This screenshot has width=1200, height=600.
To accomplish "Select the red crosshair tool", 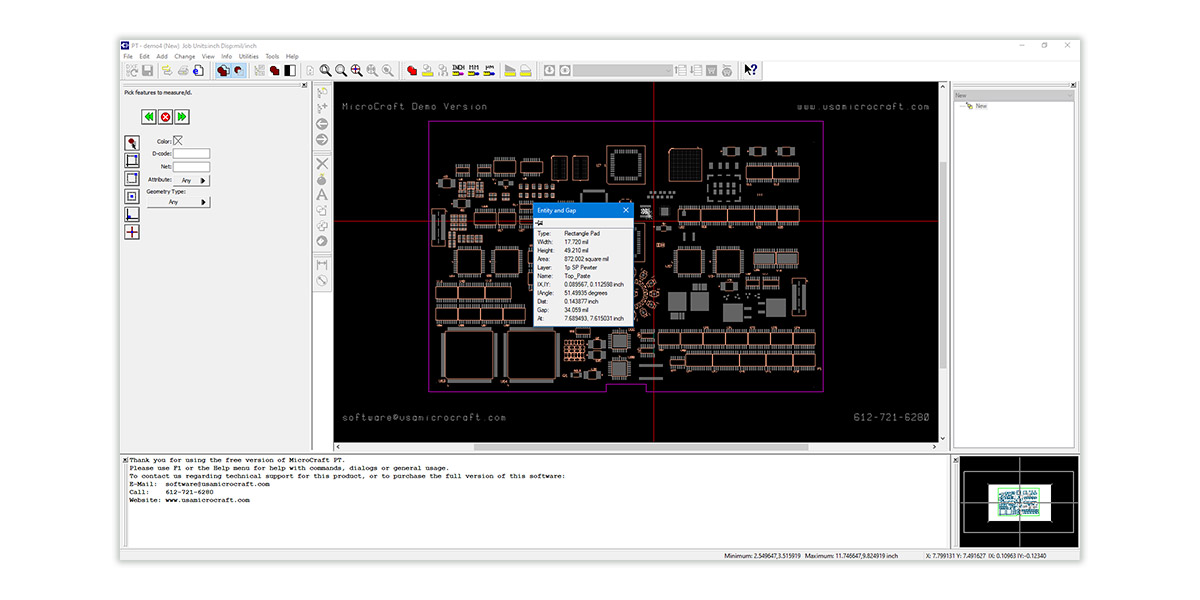I will point(132,232).
